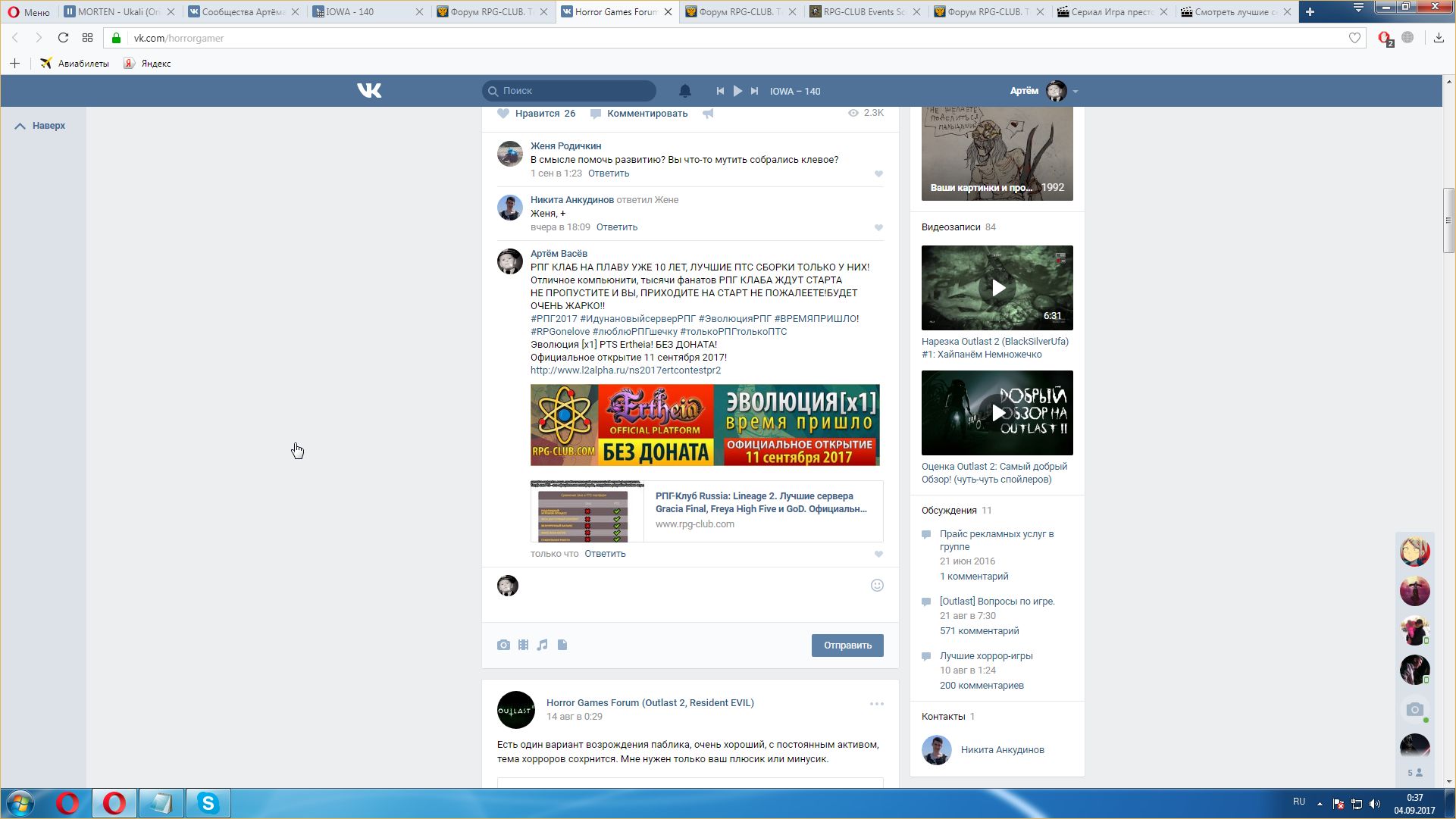Open Ваши картинки album thumbnail
Viewport: 1456px width, 819px height.
tap(997, 153)
